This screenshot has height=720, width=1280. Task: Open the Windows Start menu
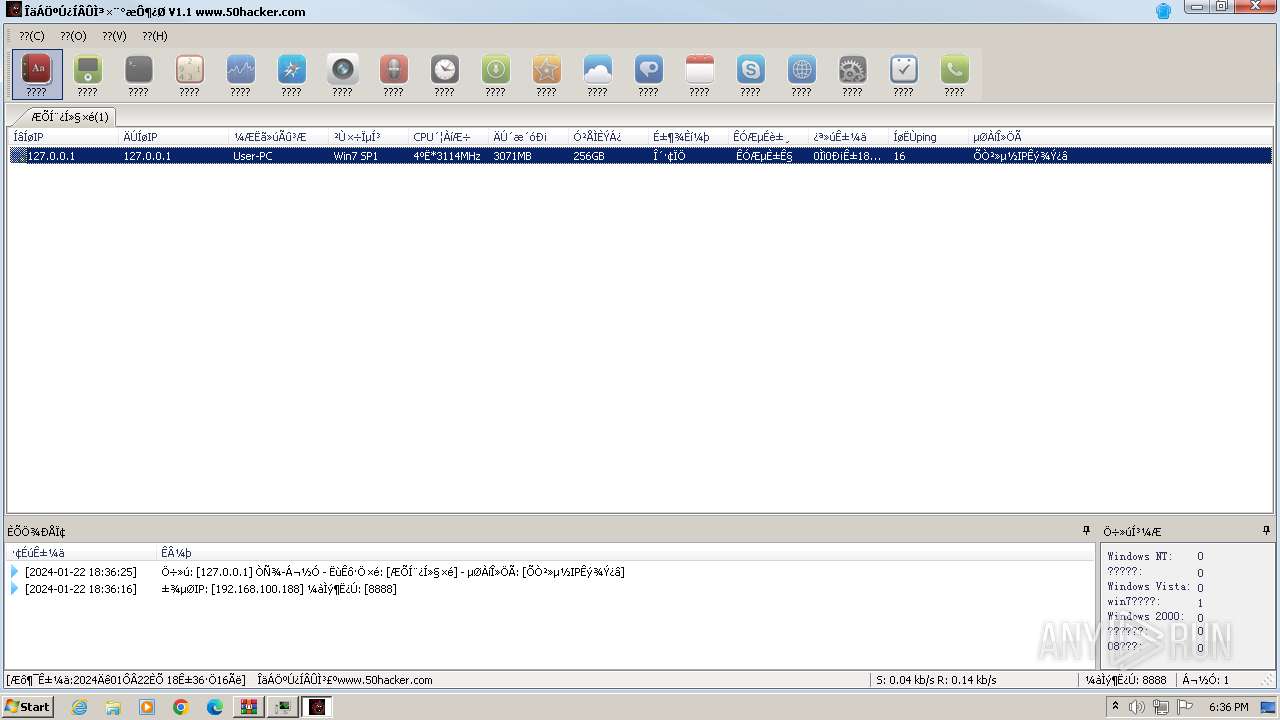tap(27, 707)
